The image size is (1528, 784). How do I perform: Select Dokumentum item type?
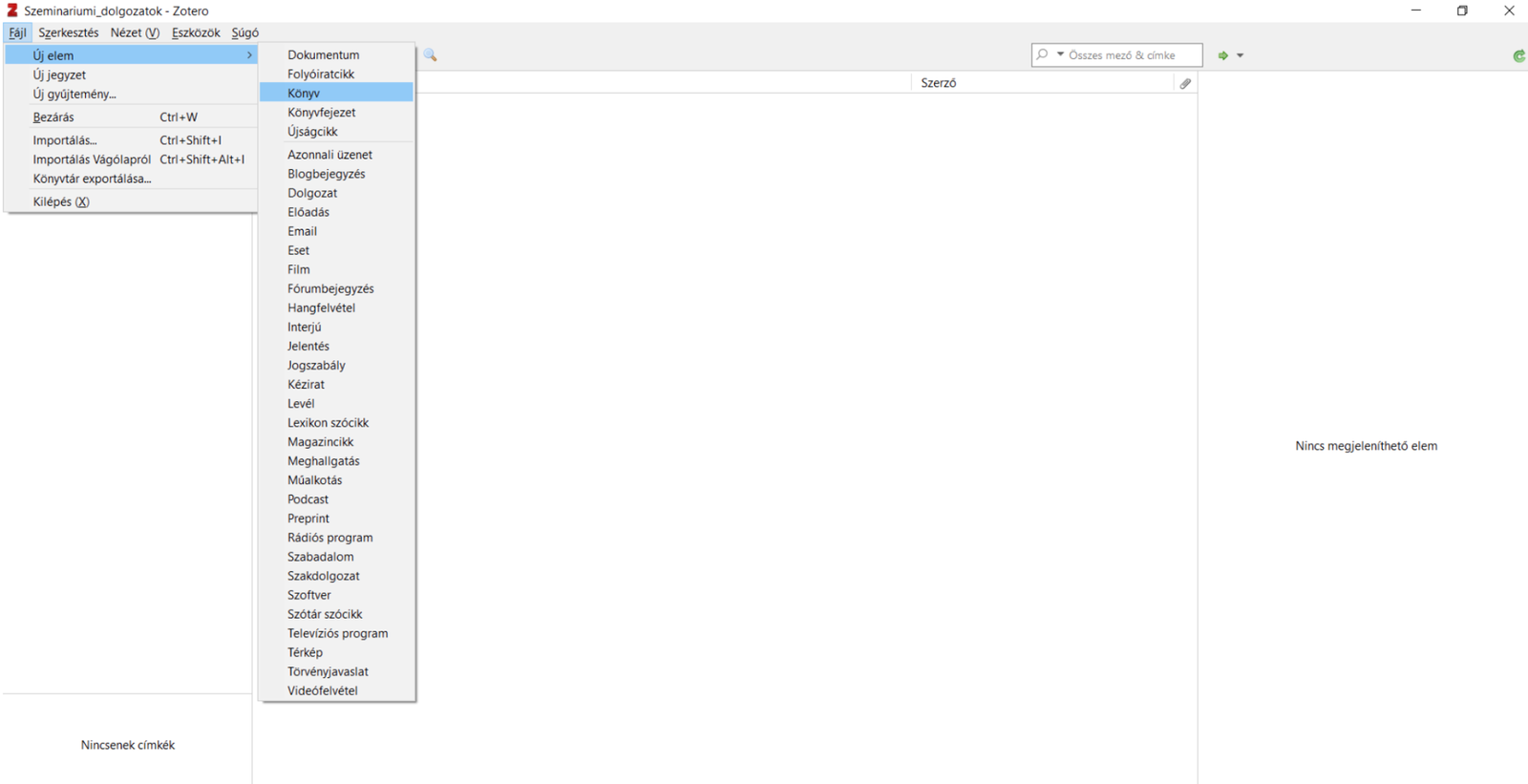[x=336, y=54]
